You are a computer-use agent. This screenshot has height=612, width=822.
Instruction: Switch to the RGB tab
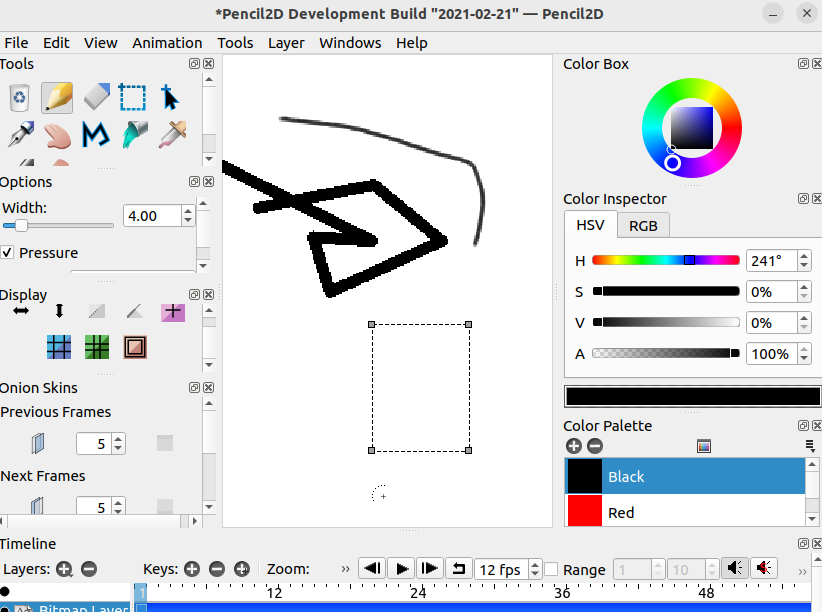(x=643, y=226)
